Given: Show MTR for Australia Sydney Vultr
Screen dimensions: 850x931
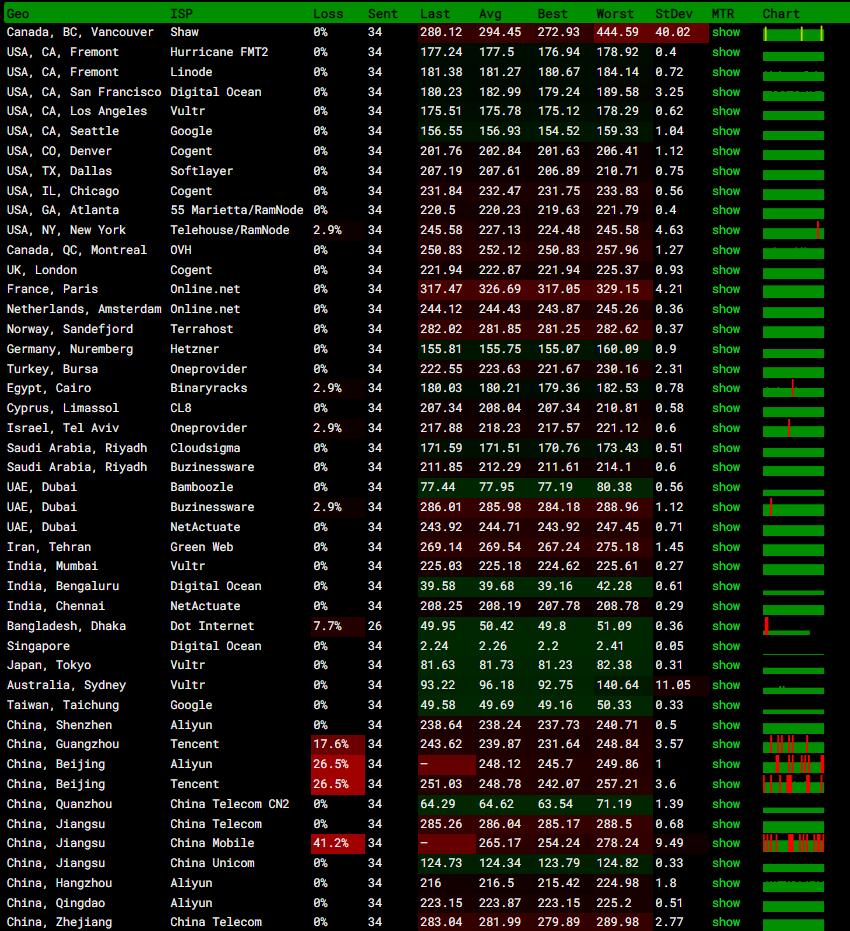Looking at the screenshot, I should tap(726, 685).
